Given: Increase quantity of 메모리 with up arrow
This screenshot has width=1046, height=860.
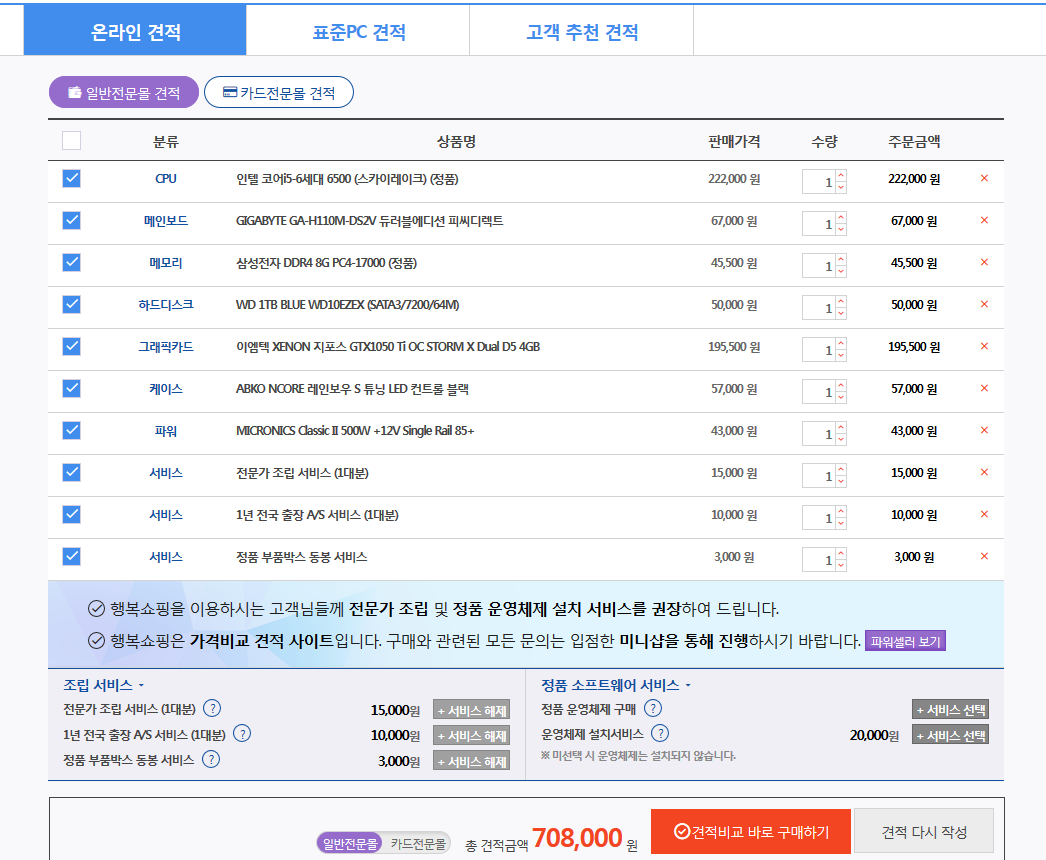Looking at the screenshot, I should click(x=841, y=260).
